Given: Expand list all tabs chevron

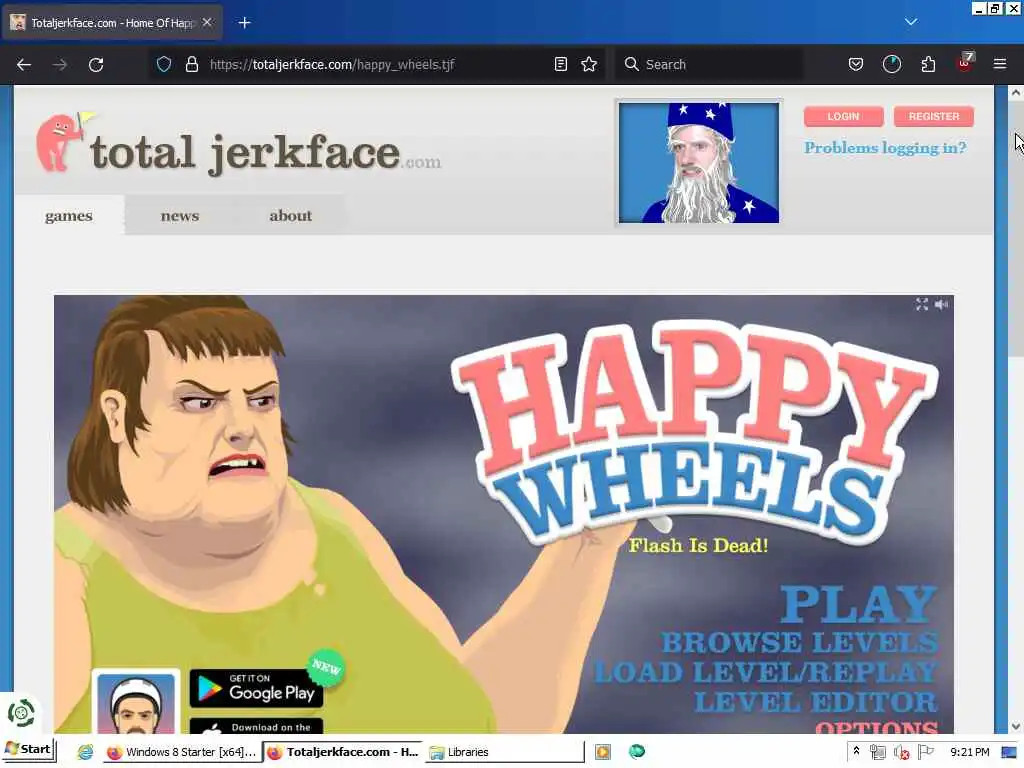Looking at the screenshot, I should coord(910,22).
